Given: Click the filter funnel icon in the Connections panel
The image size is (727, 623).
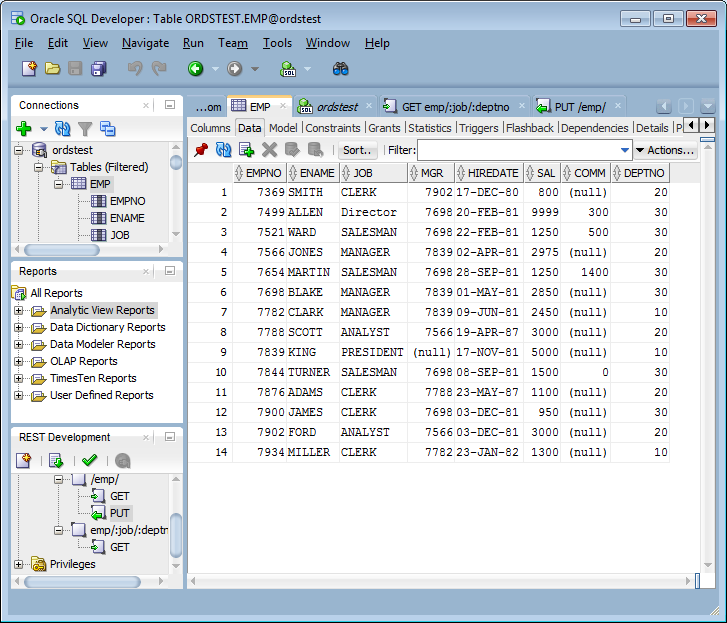Looking at the screenshot, I should click(85, 129).
